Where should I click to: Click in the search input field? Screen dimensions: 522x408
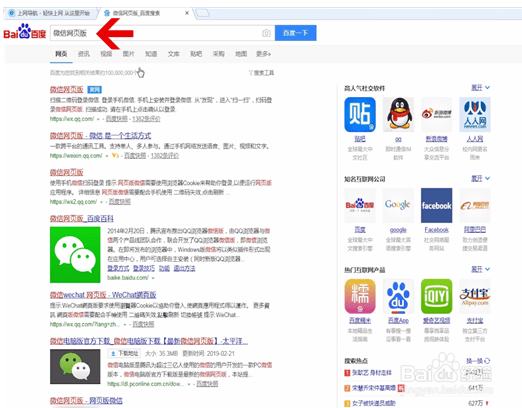click(162, 33)
